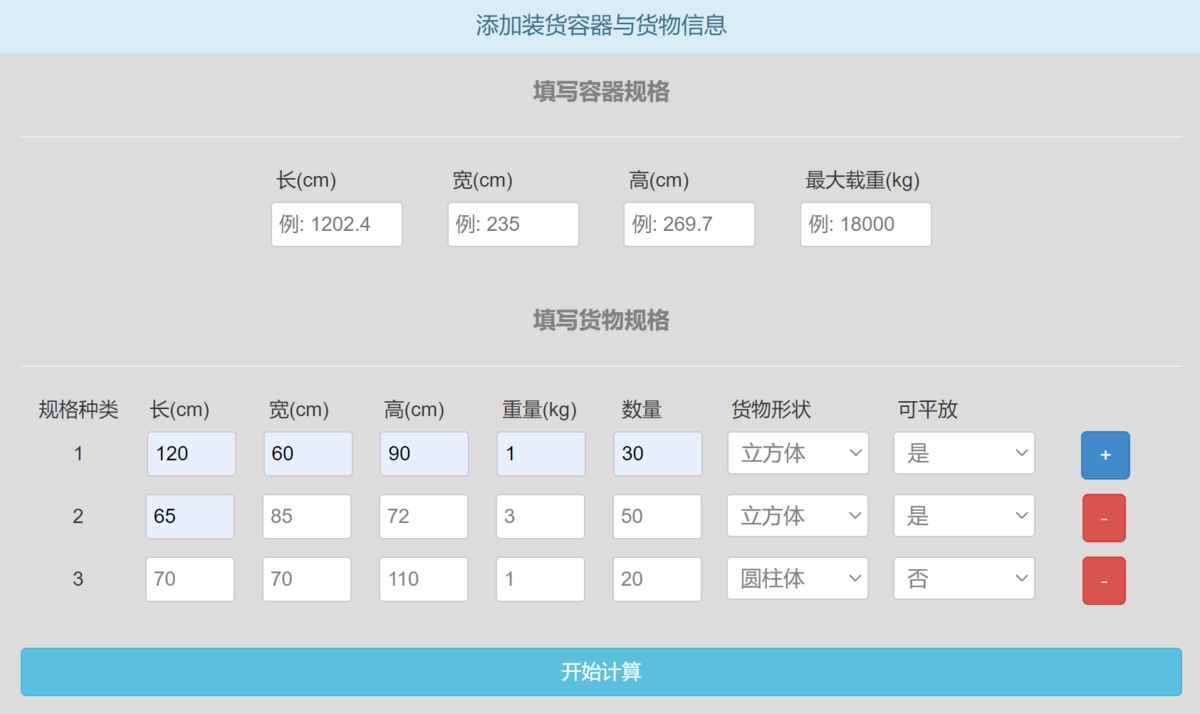Image resolution: width=1200 pixels, height=714 pixels.
Task: Open the 可平放 dropdown showing 是 on row 2
Action: coord(963,516)
